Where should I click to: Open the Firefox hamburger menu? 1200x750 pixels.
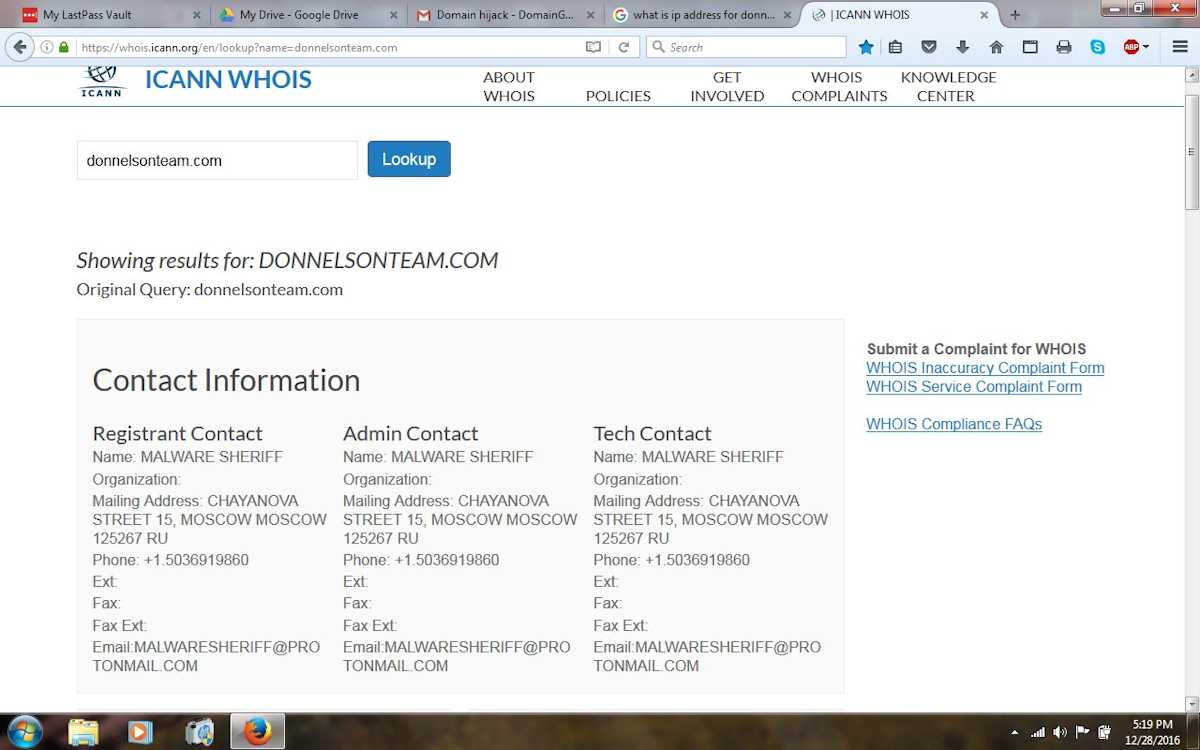[1180, 47]
